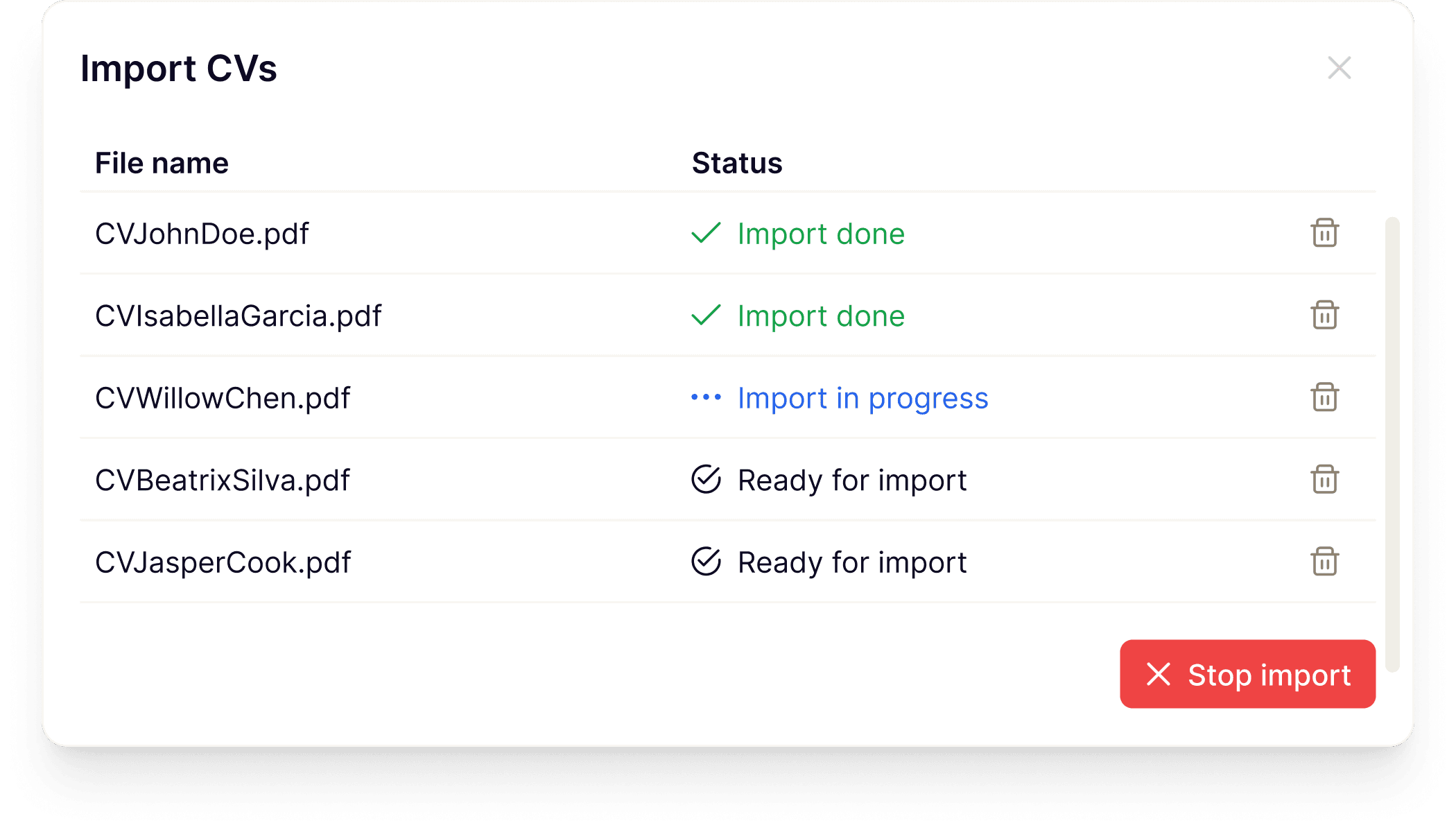The width and height of the screenshot is (1456, 830).
Task: Delete CVJohnDoe.pdf using its trash icon
Action: (1325, 234)
